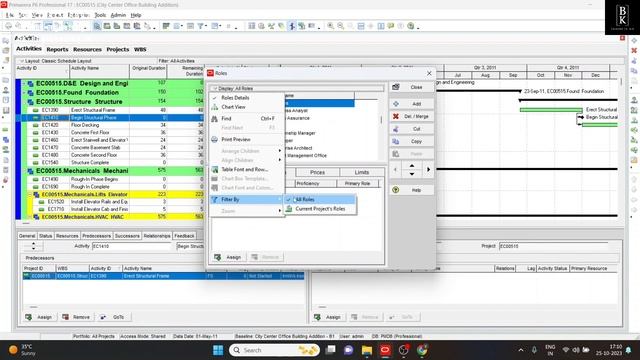Expand the EC00515.D&E Design and Engineering band
This screenshot has height=360, width=640.
(x=24, y=84)
